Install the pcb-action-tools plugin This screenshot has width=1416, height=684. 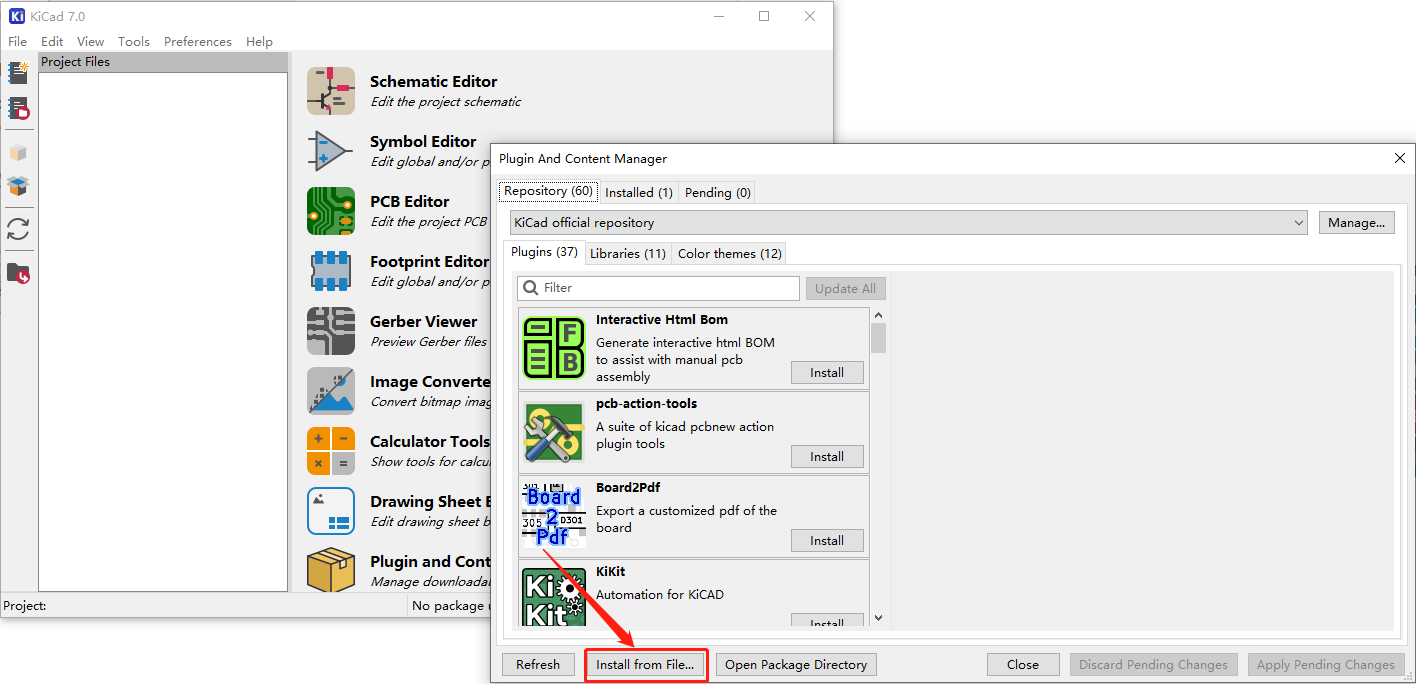[x=827, y=456]
